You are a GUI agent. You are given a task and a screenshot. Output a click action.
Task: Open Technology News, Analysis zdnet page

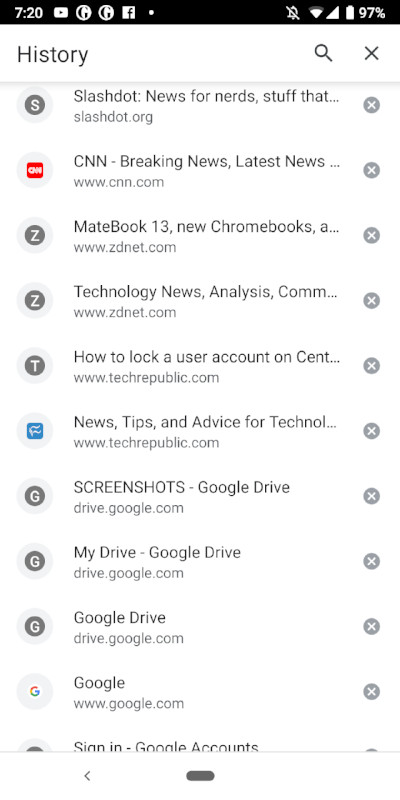[206, 301]
